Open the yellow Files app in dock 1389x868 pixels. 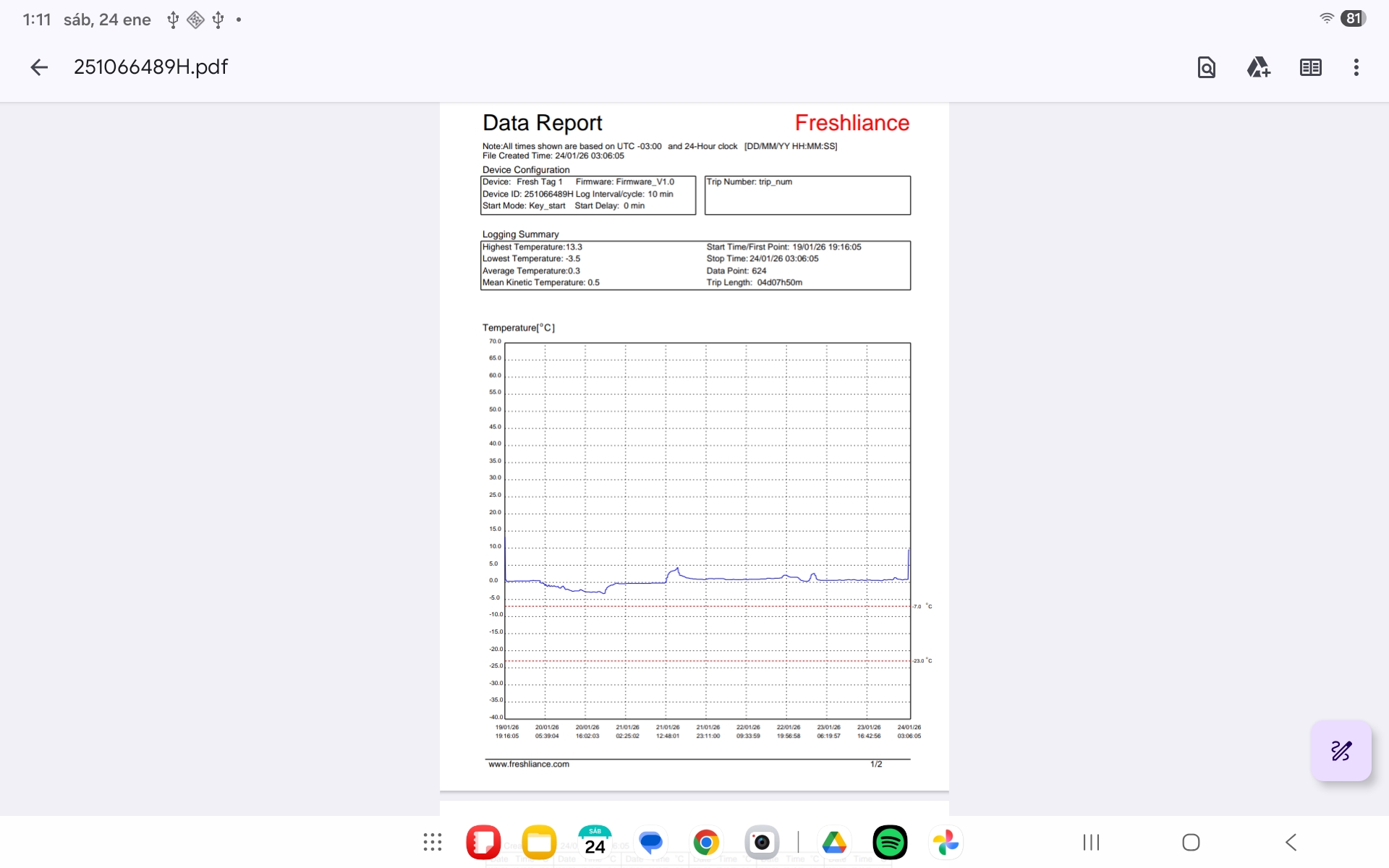(x=539, y=842)
